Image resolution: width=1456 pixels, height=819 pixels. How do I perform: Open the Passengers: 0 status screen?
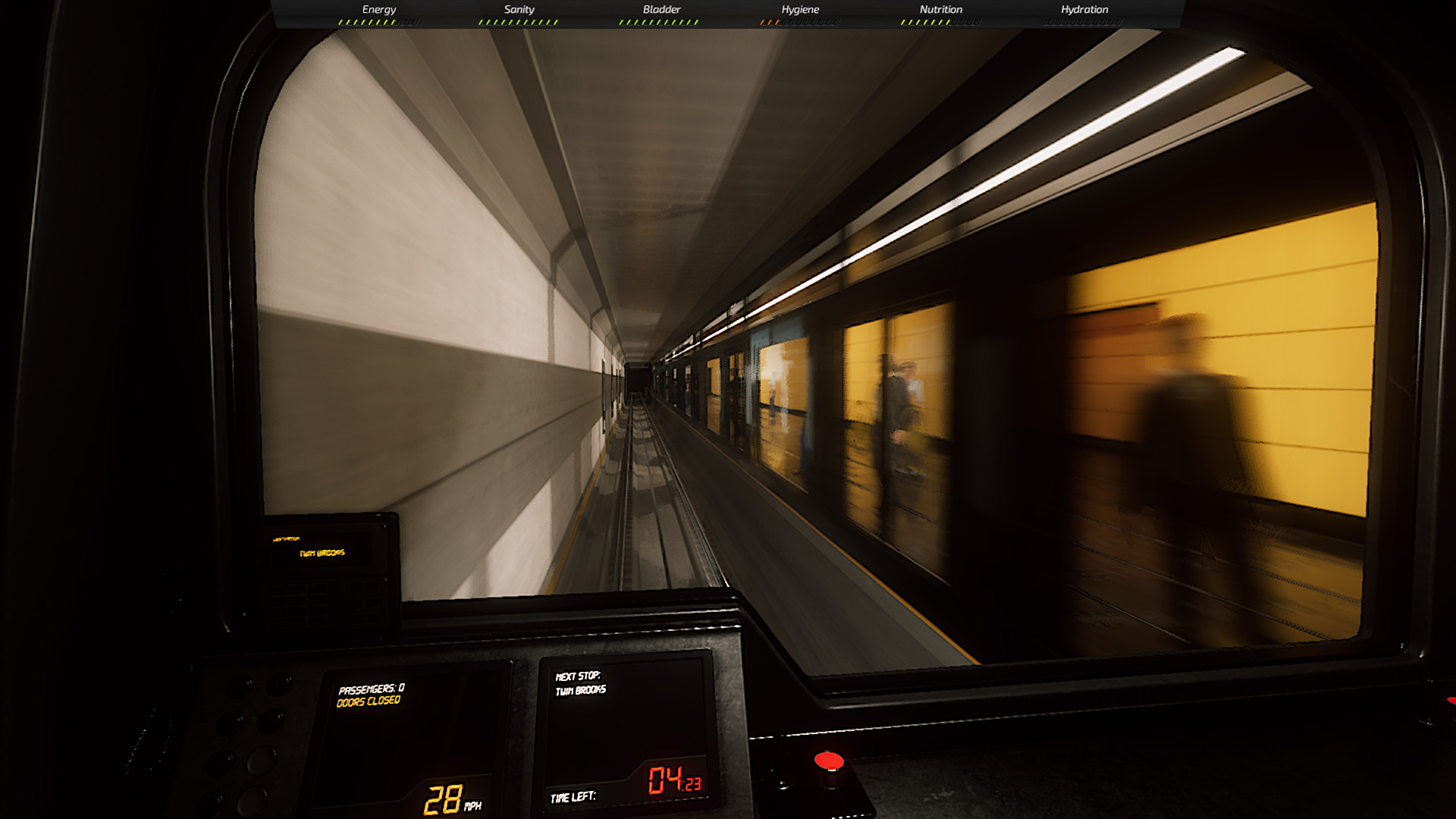[372, 689]
